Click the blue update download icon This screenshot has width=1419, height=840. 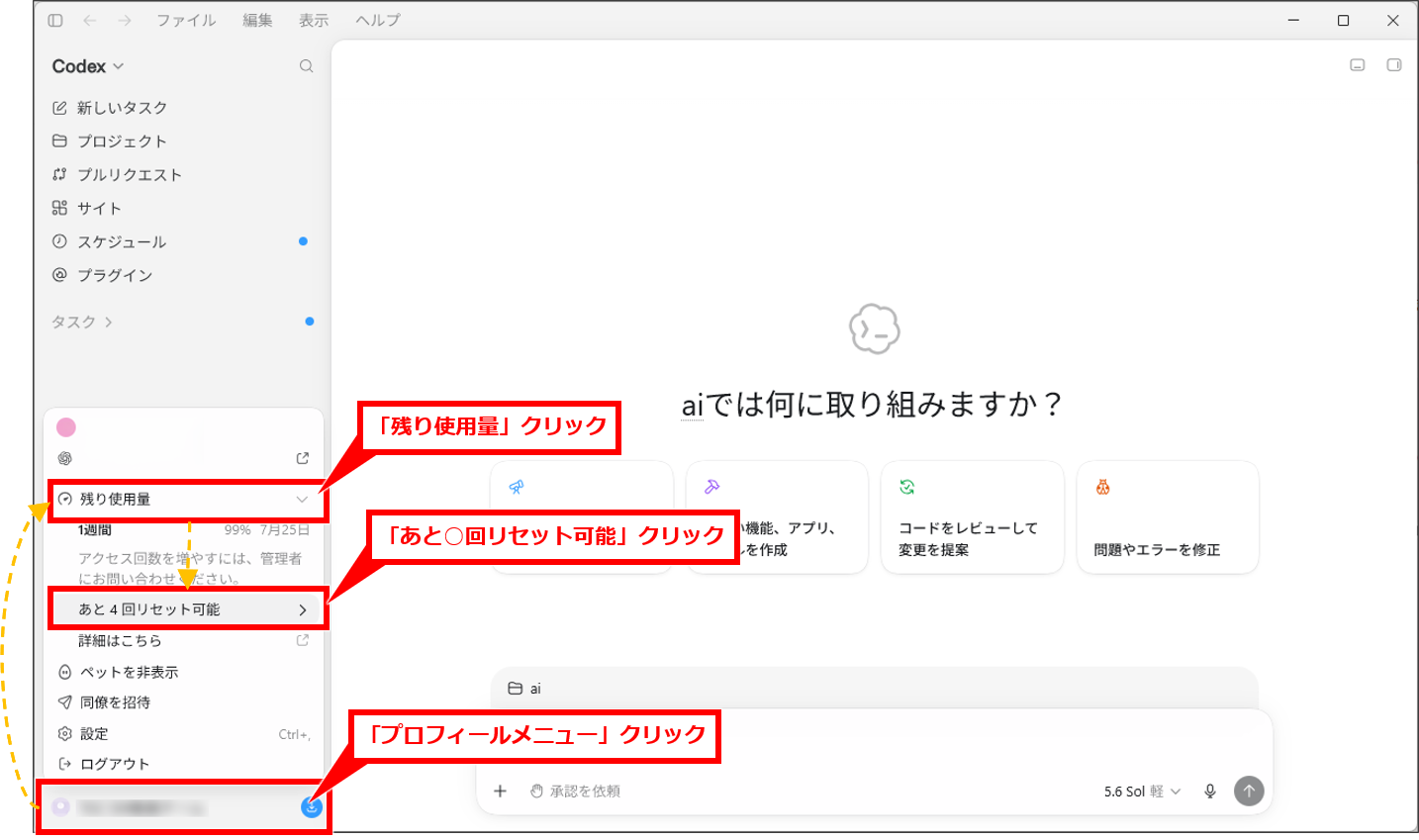pyautogui.click(x=311, y=807)
